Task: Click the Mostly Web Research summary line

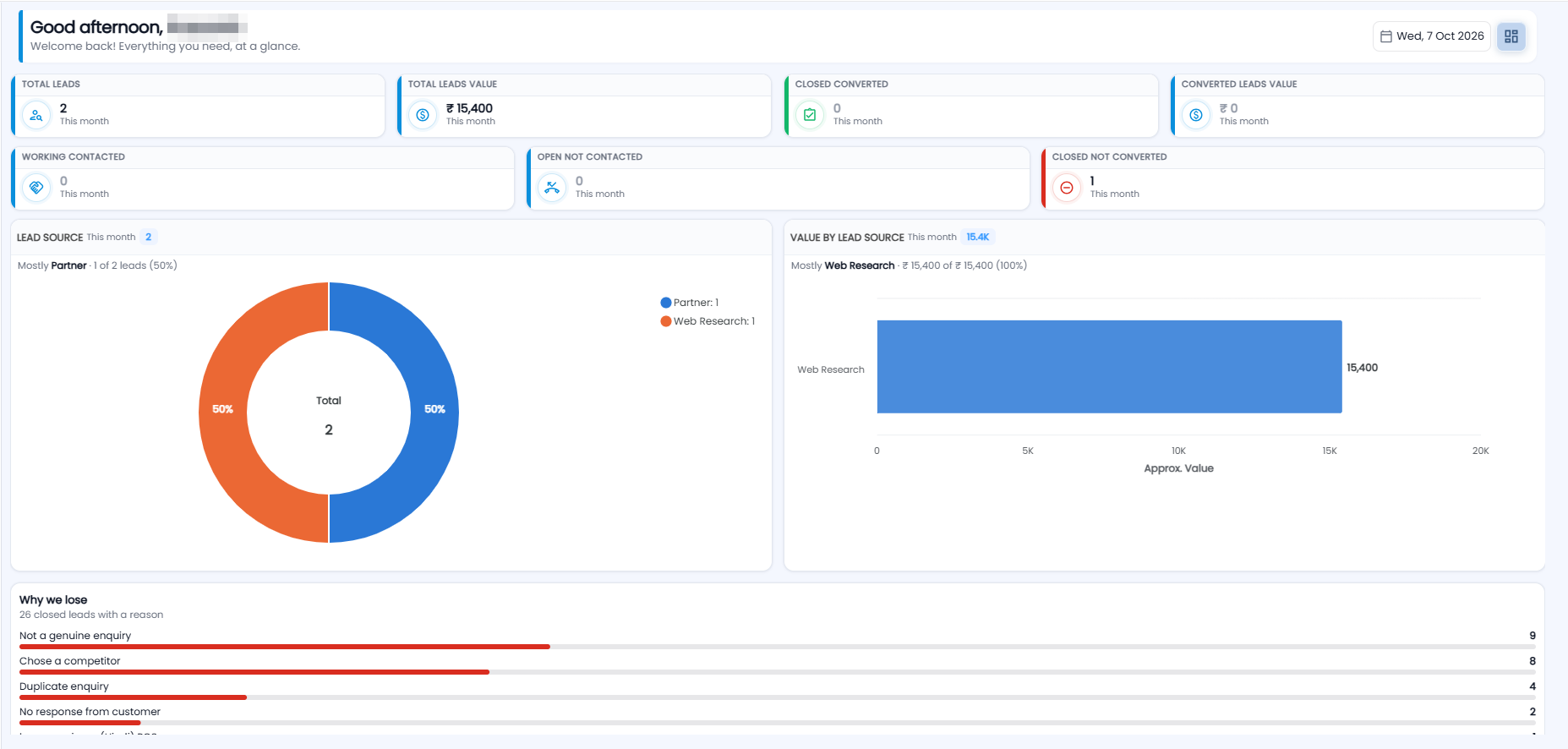Action: point(909,265)
